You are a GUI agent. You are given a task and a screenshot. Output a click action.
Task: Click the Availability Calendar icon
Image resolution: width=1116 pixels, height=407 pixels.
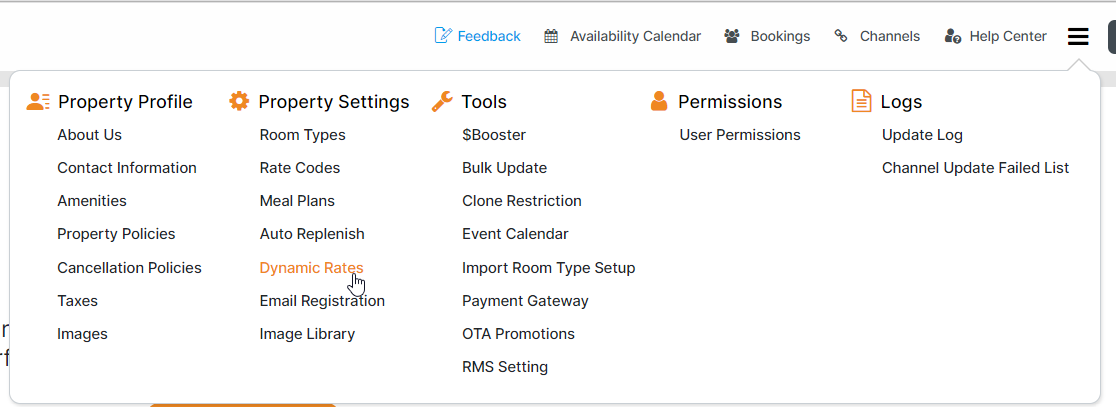pyautogui.click(x=551, y=36)
